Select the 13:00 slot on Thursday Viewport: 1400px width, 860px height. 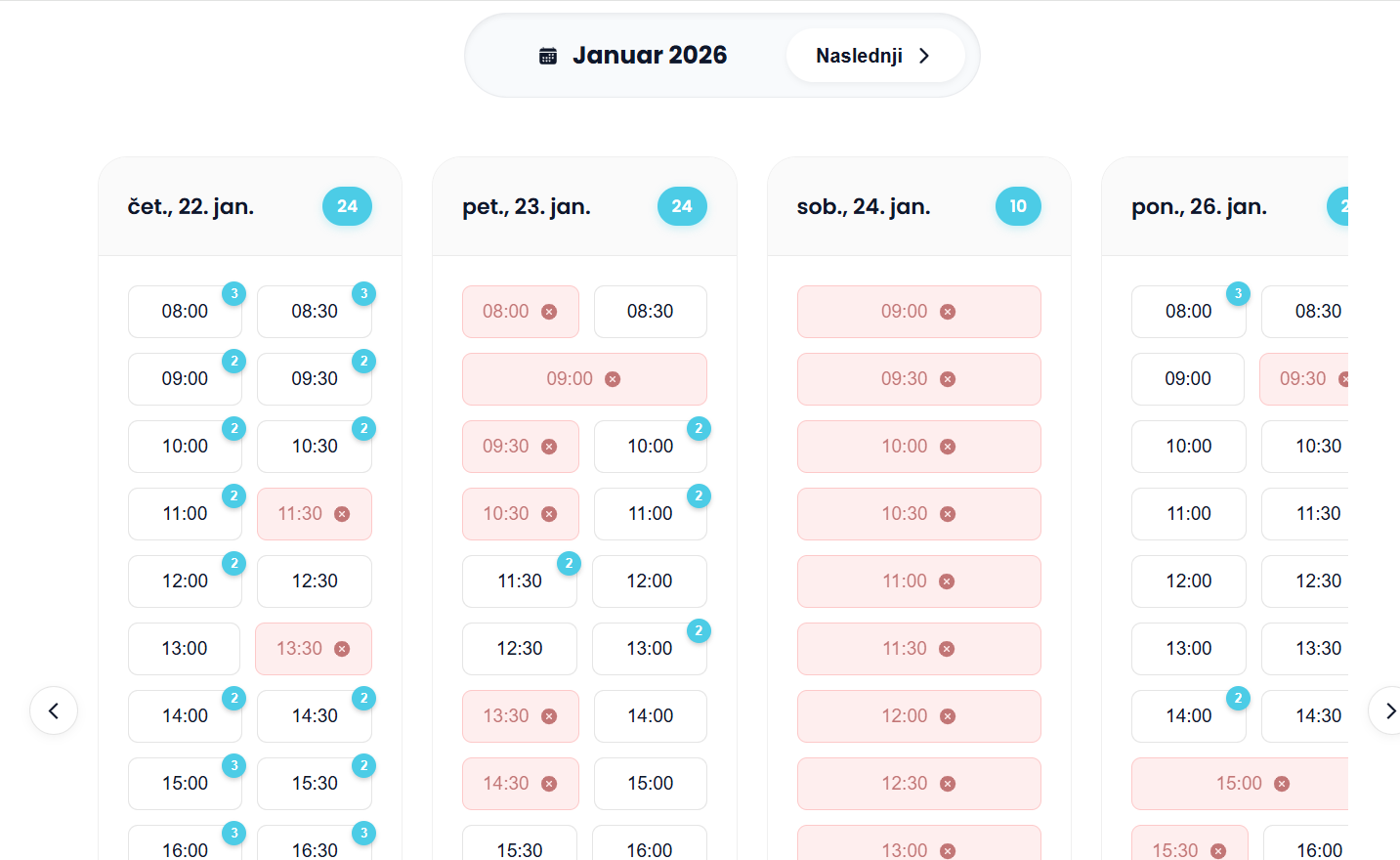click(184, 649)
